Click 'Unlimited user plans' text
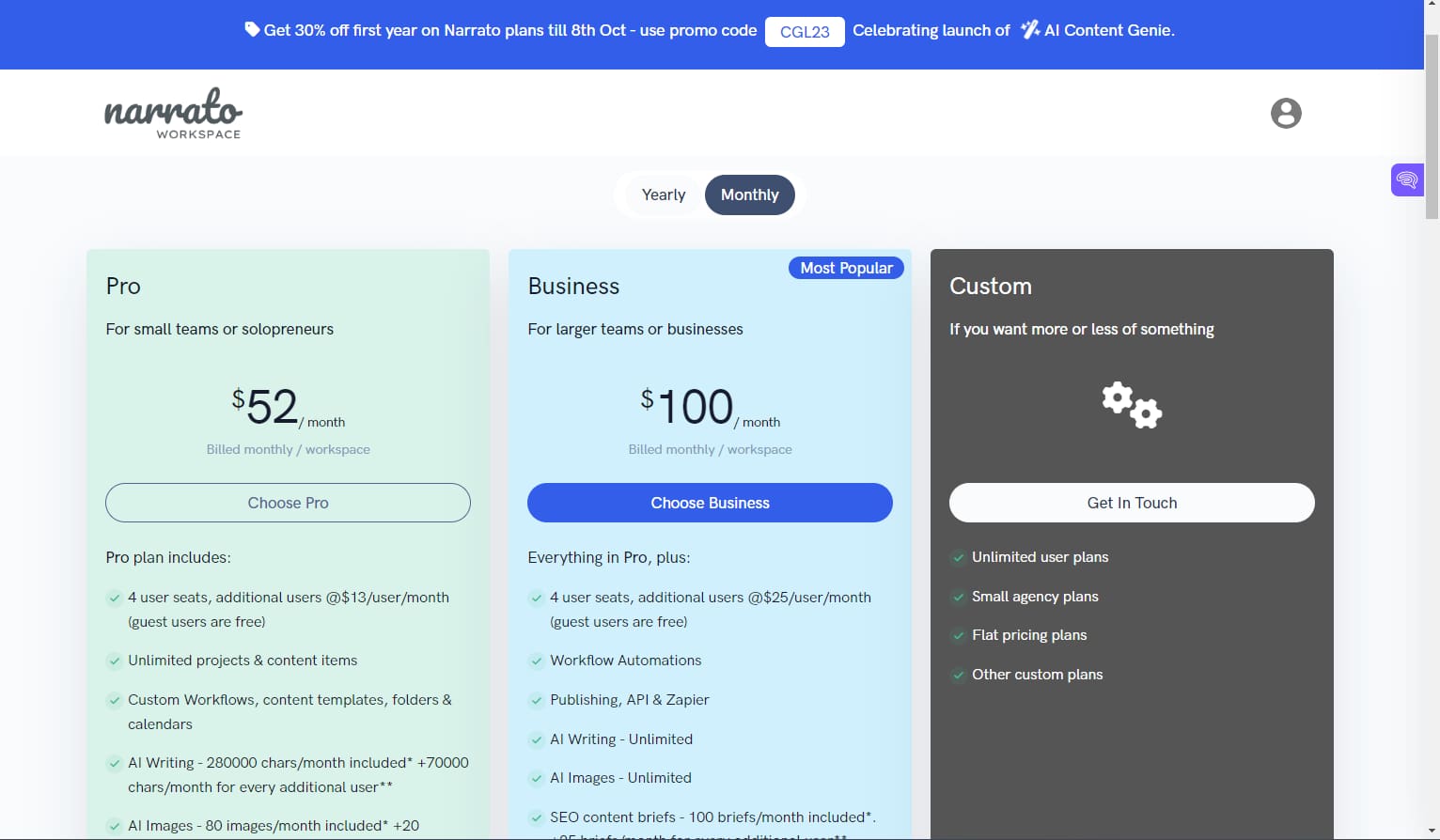1440x840 pixels. 1041,557
